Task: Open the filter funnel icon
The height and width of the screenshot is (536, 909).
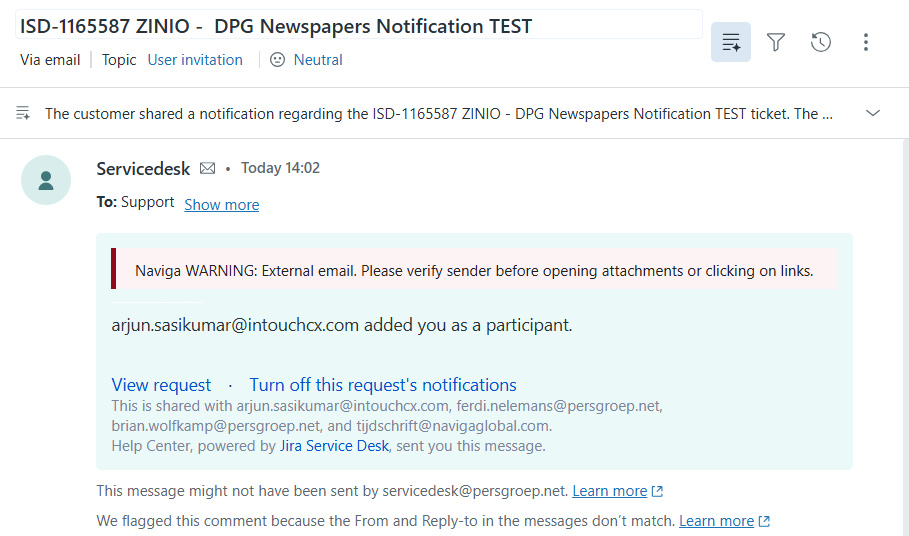Action: click(x=776, y=42)
